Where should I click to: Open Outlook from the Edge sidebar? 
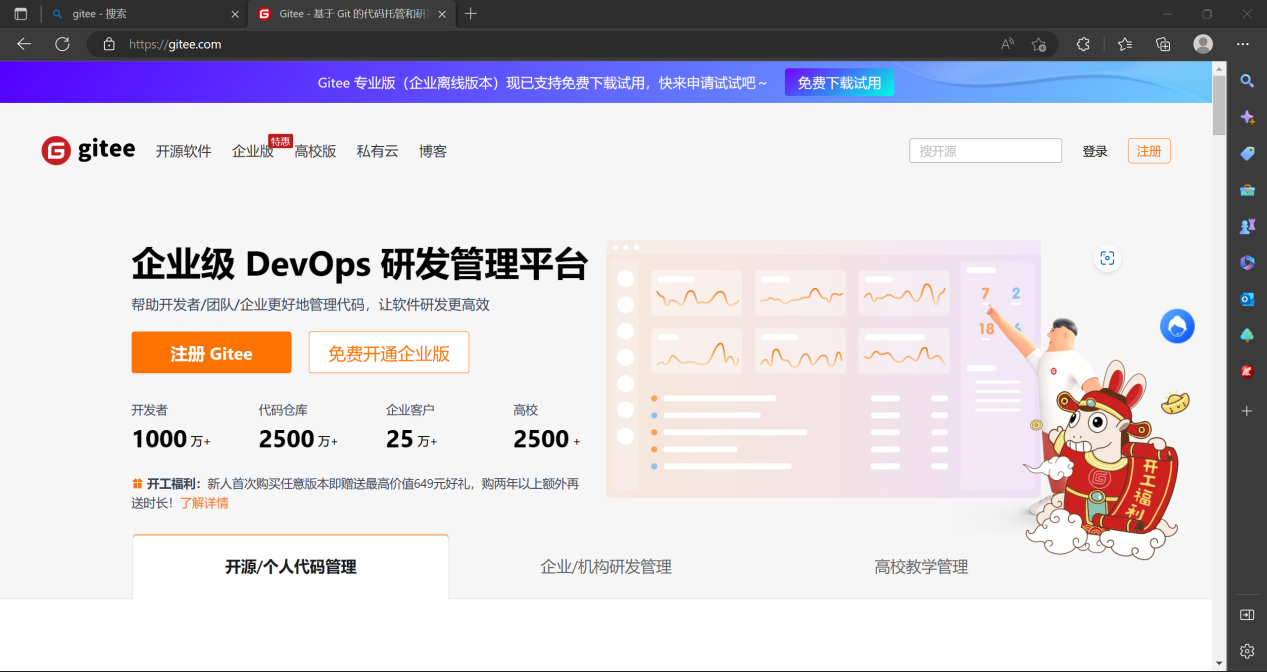point(1246,298)
